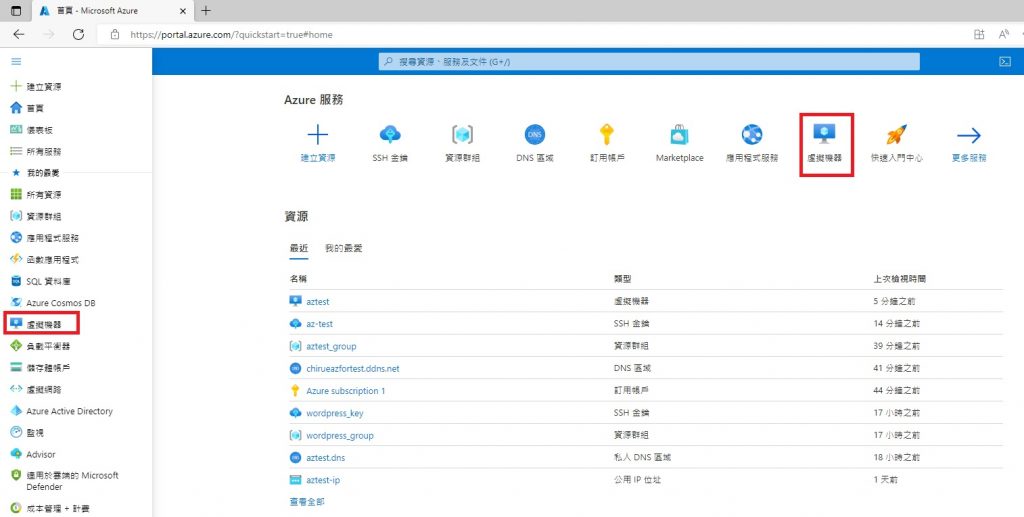Open 資源群組 service icon
The height and width of the screenshot is (517, 1024).
point(462,135)
